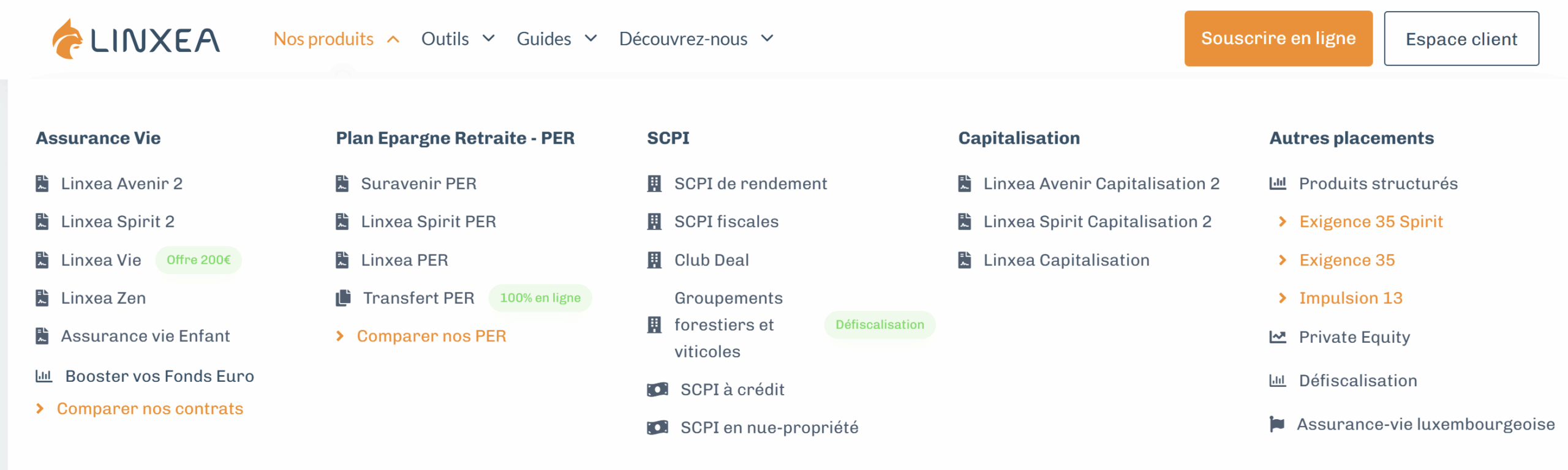
Task: Switch to Nos produits menu item
Action: 324,39
